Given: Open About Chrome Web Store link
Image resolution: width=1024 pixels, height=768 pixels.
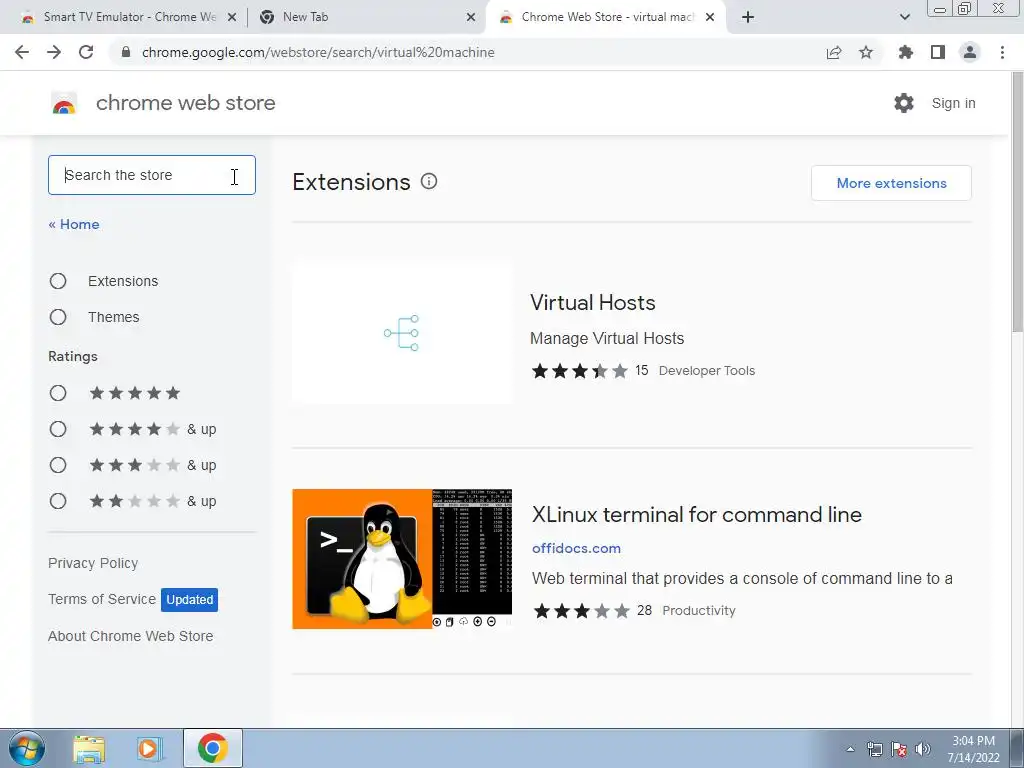Looking at the screenshot, I should pyautogui.click(x=131, y=636).
